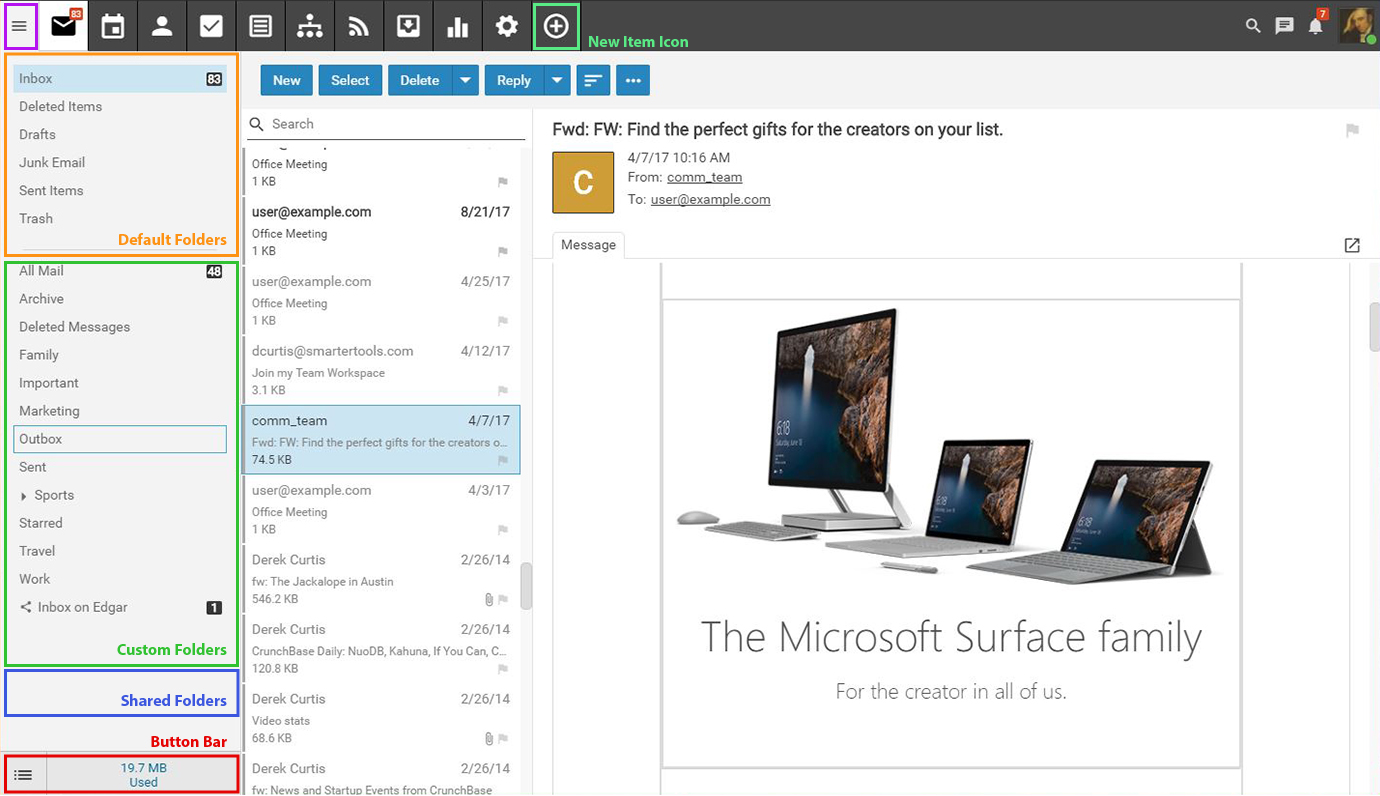1380x796 pixels.
Task: Open the notifications bell icon
Action: tap(1316, 26)
